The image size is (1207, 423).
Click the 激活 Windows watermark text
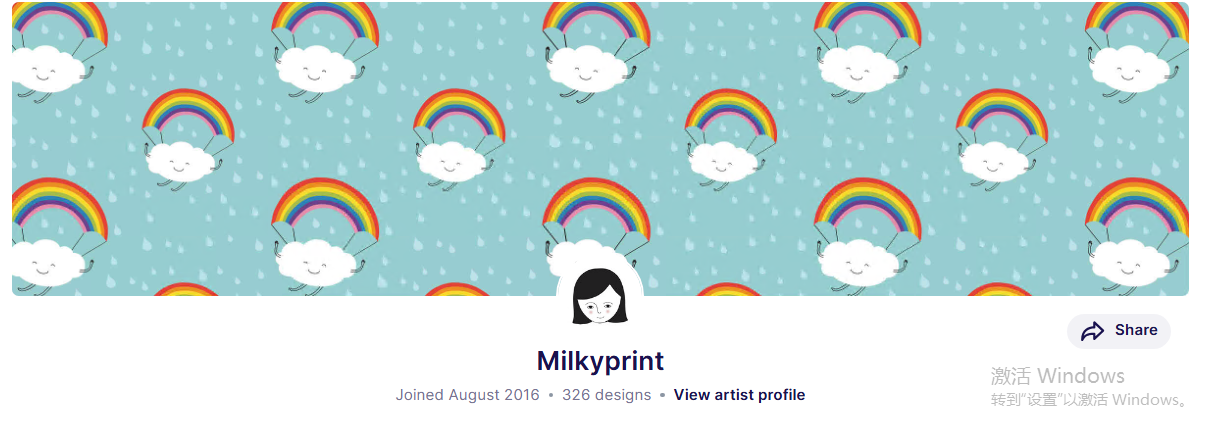point(1058,376)
